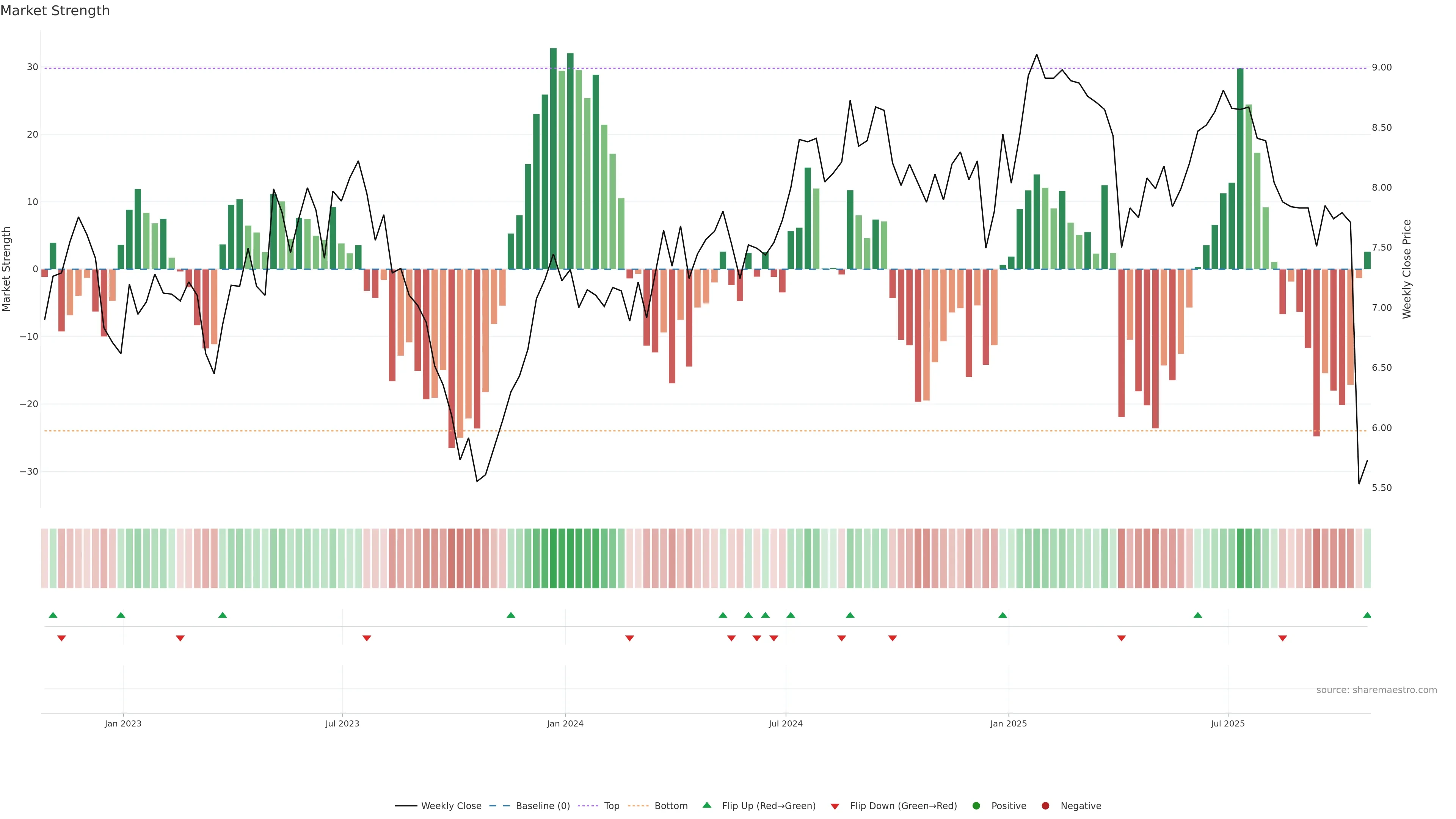Screen dimensions: 1456x819
Task: Click the Market Strength chart title
Action: click(55, 11)
